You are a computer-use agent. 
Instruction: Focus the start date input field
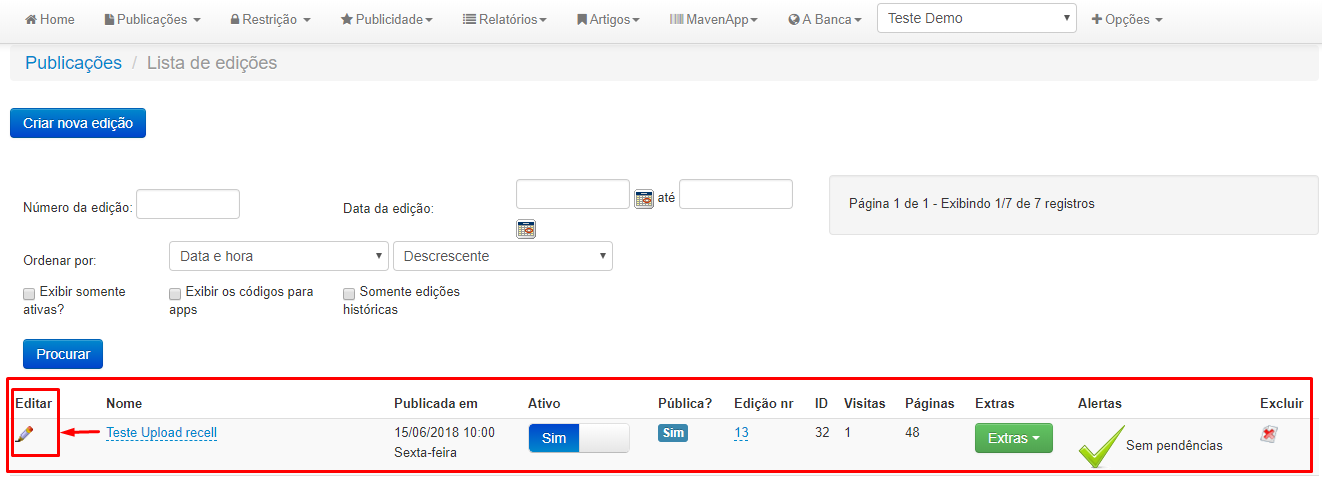pos(573,194)
